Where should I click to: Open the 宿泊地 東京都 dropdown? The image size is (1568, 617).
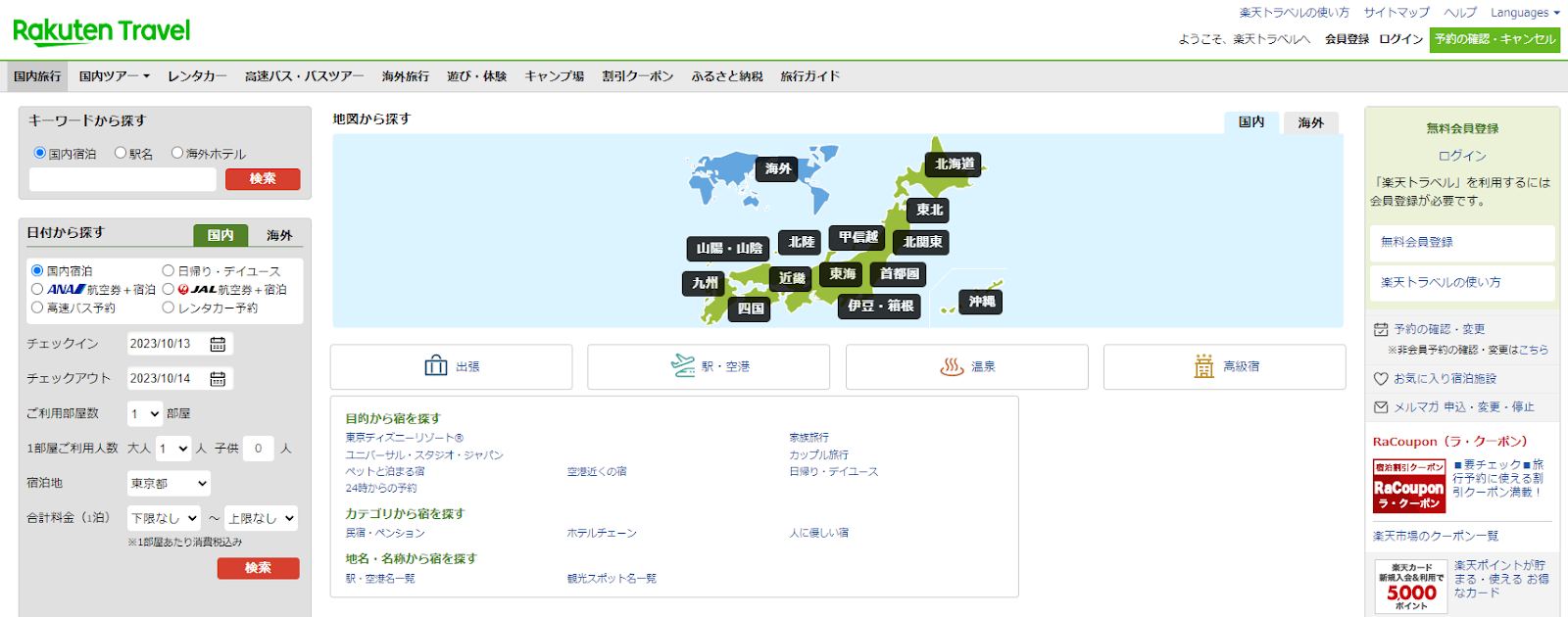[x=169, y=483]
